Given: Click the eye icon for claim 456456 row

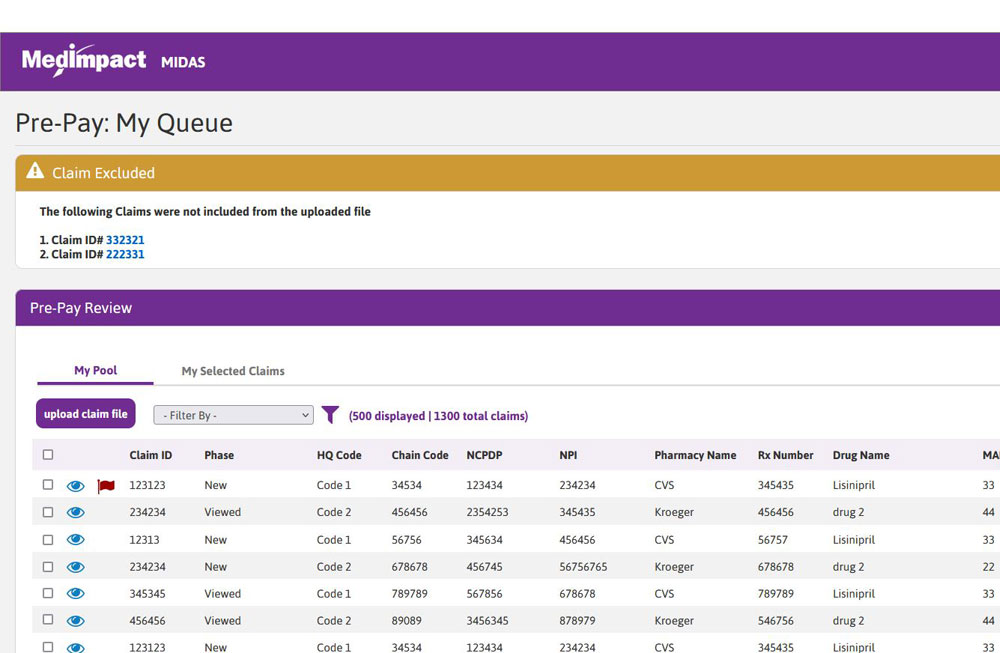Looking at the screenshot, I should [75, 621].
